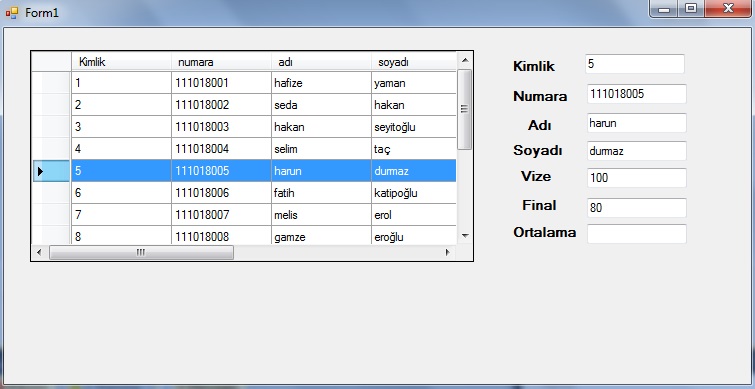The height and width of the screenshot is (389, 755).
Task: Click the cell 111018002
Action: tap(221, 105)
